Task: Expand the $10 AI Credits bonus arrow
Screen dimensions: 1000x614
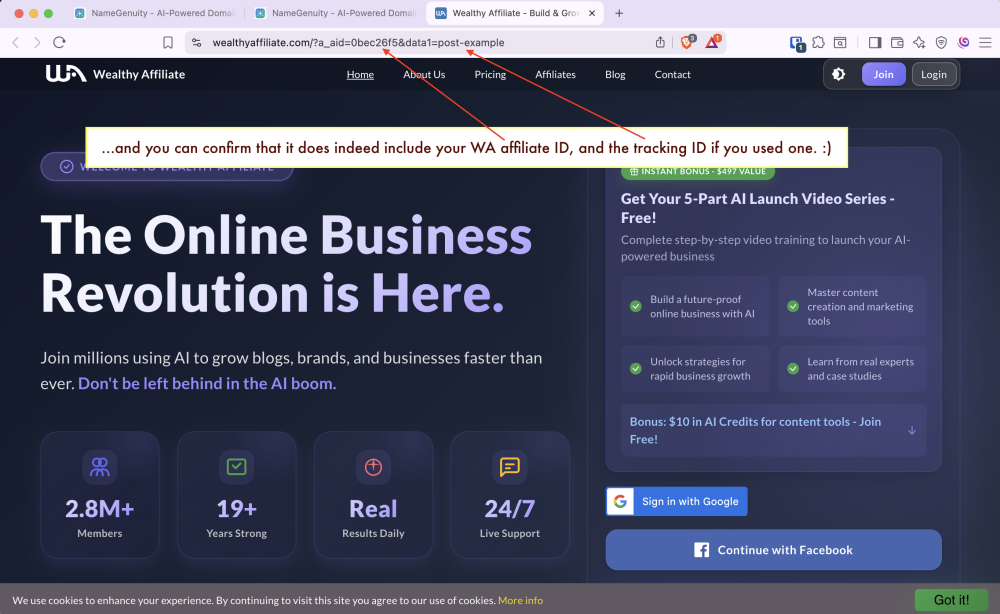Action: pos(911,430)
